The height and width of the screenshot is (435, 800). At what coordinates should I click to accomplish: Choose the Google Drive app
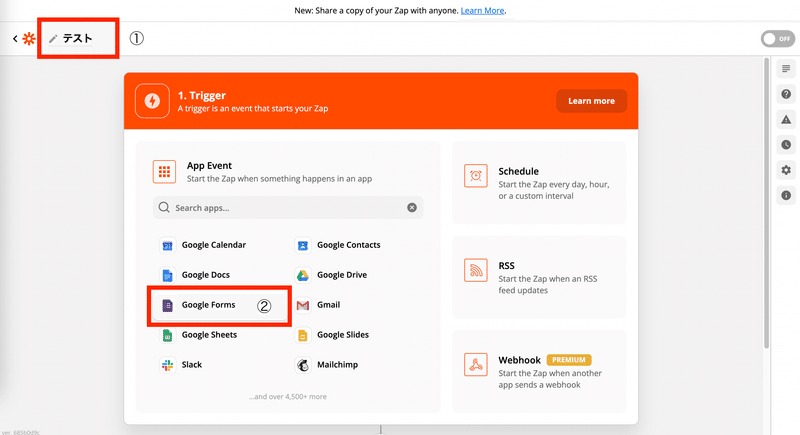click(x=332, y=275)
